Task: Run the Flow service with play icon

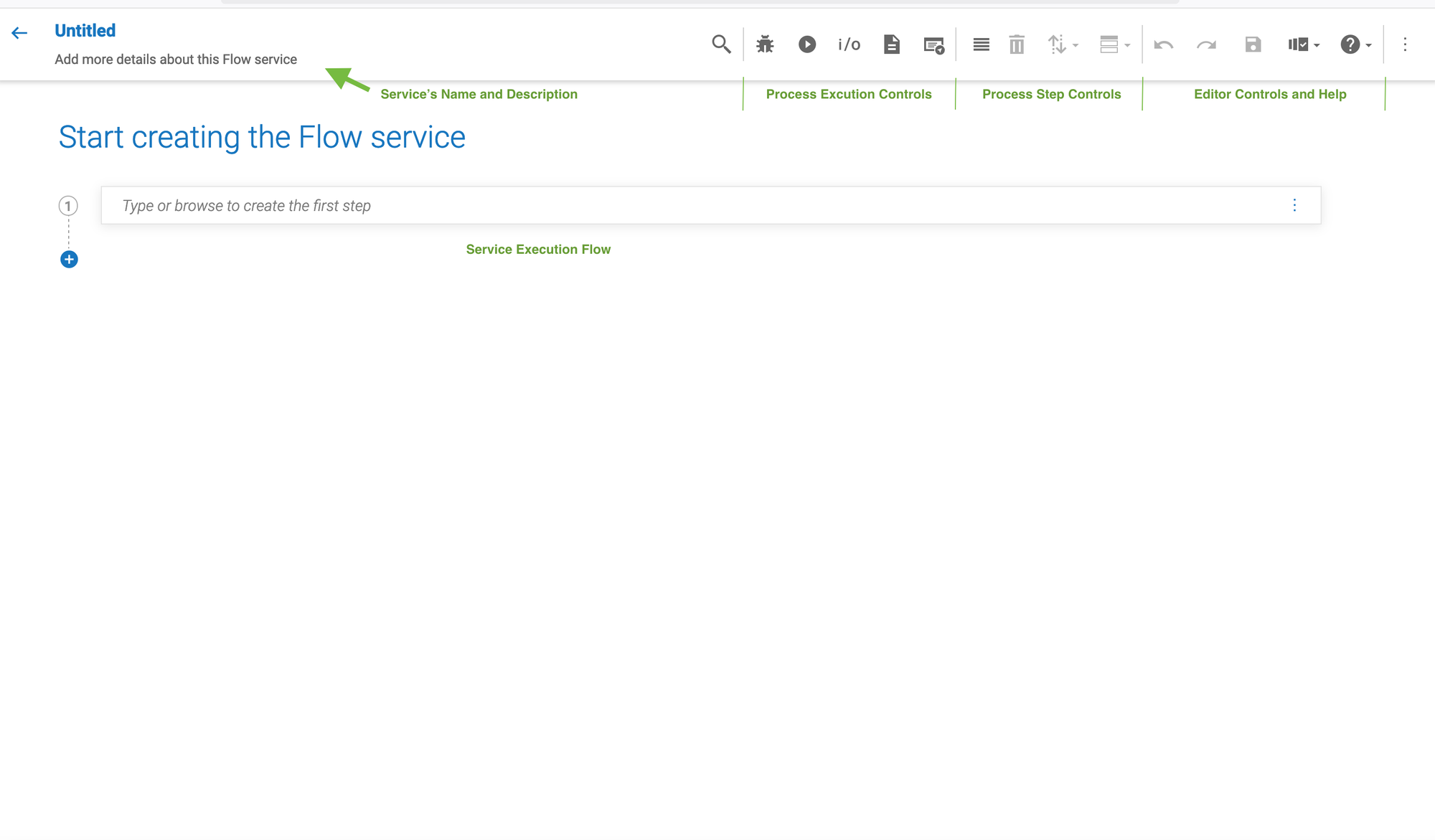Action: click(x=807, y=44)
